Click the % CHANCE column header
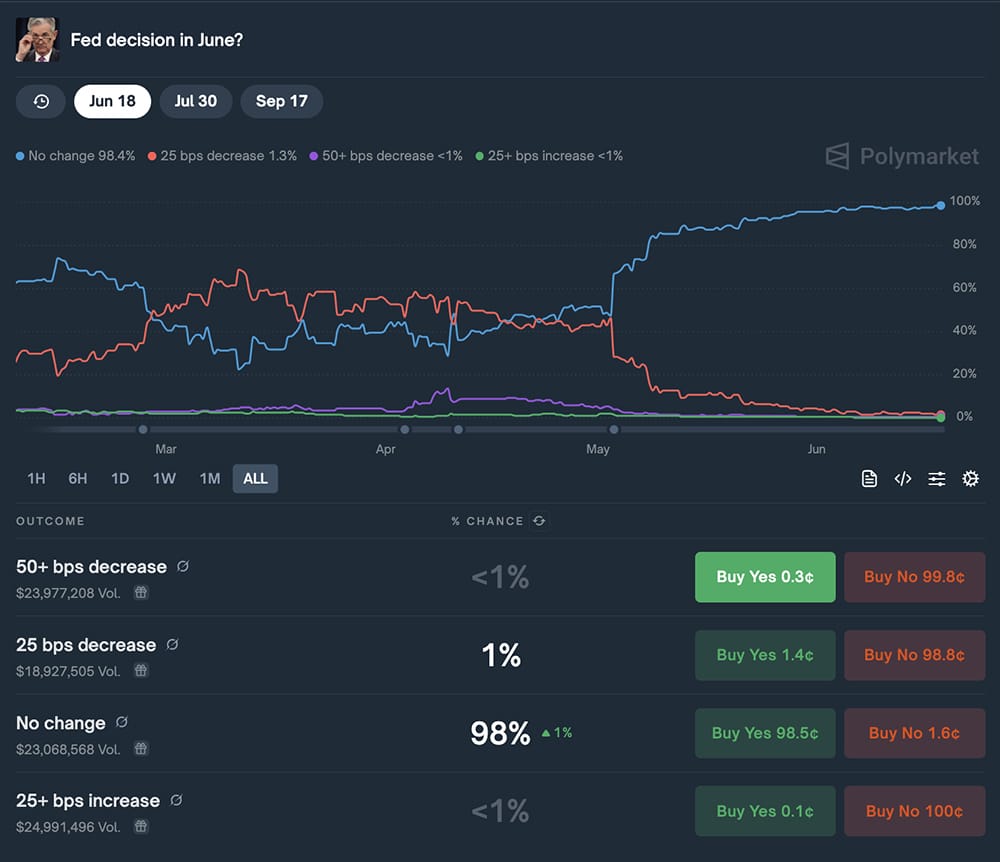 [488, 521]
